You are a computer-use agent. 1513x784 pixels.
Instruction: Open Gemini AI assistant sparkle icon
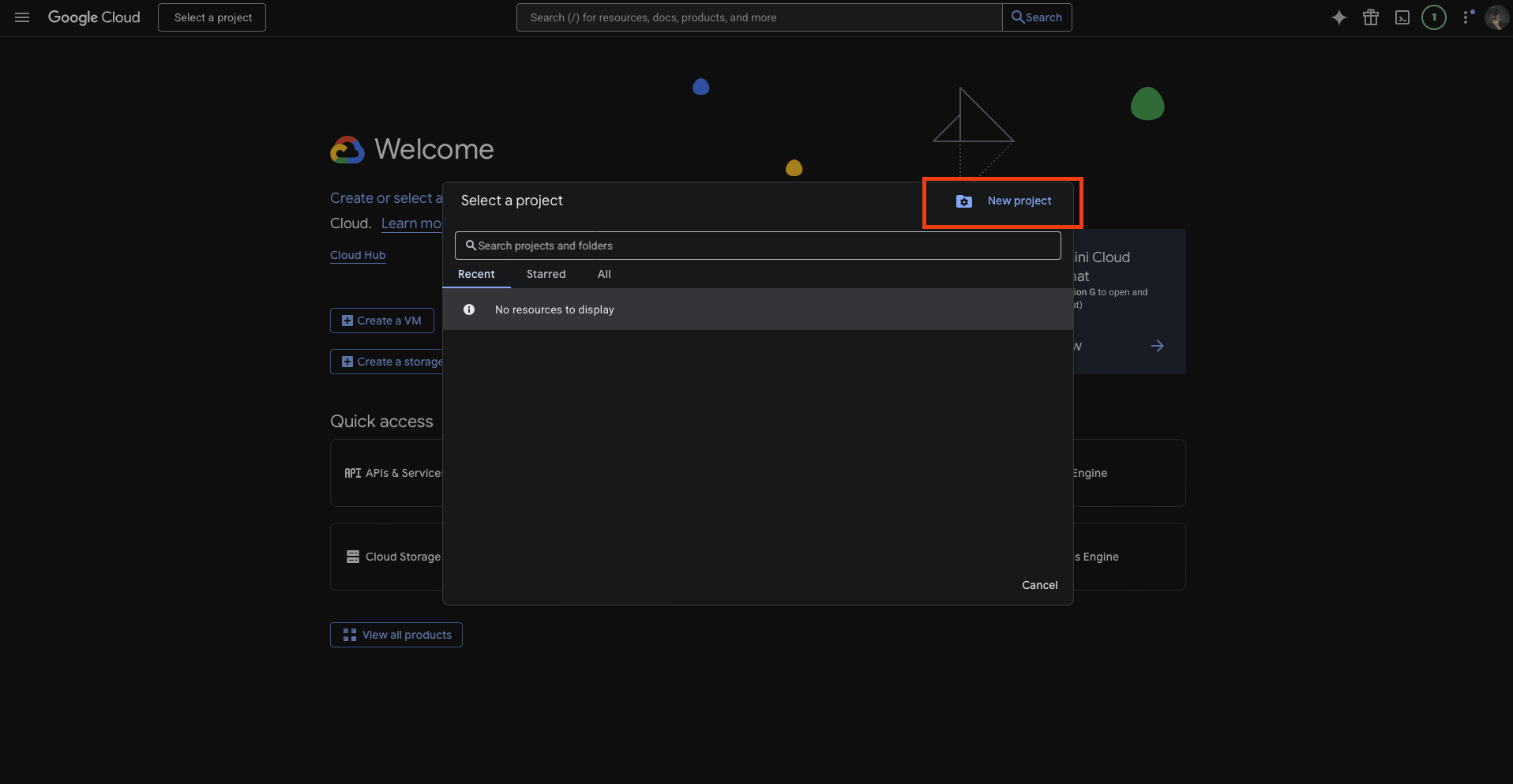click(x=1338, y=17)
